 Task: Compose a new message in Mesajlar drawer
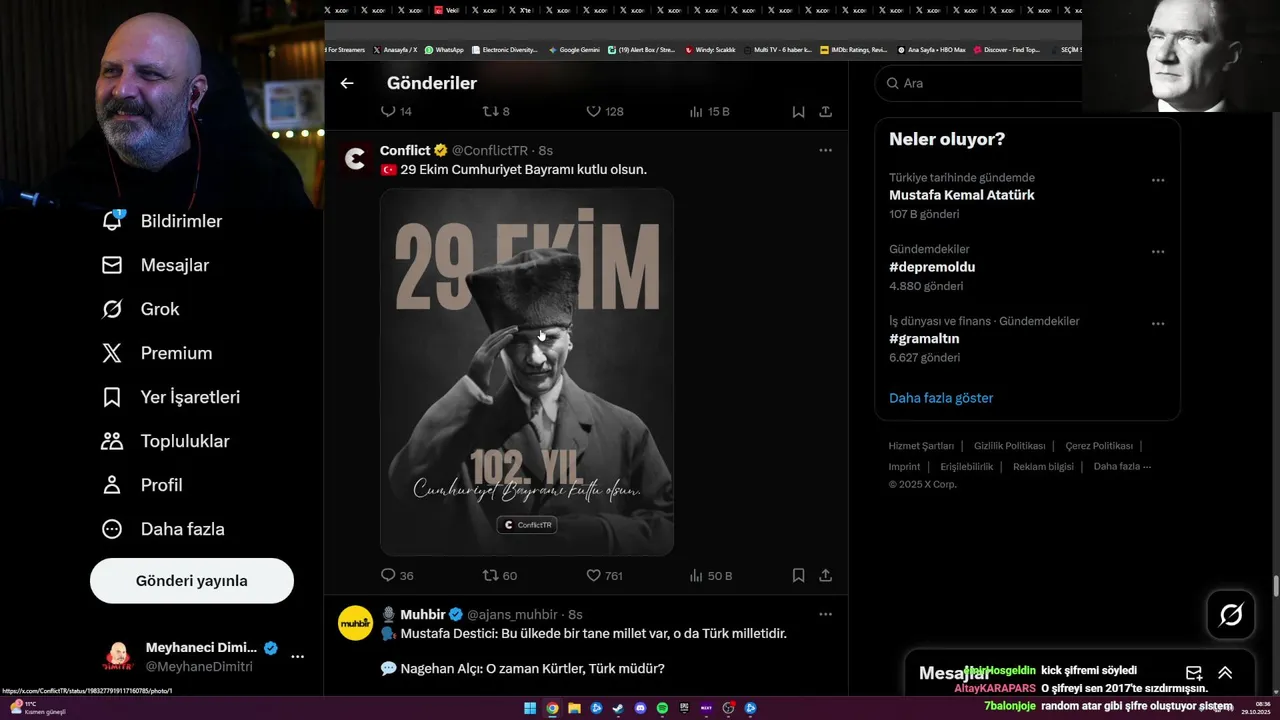pos(1194,673)
